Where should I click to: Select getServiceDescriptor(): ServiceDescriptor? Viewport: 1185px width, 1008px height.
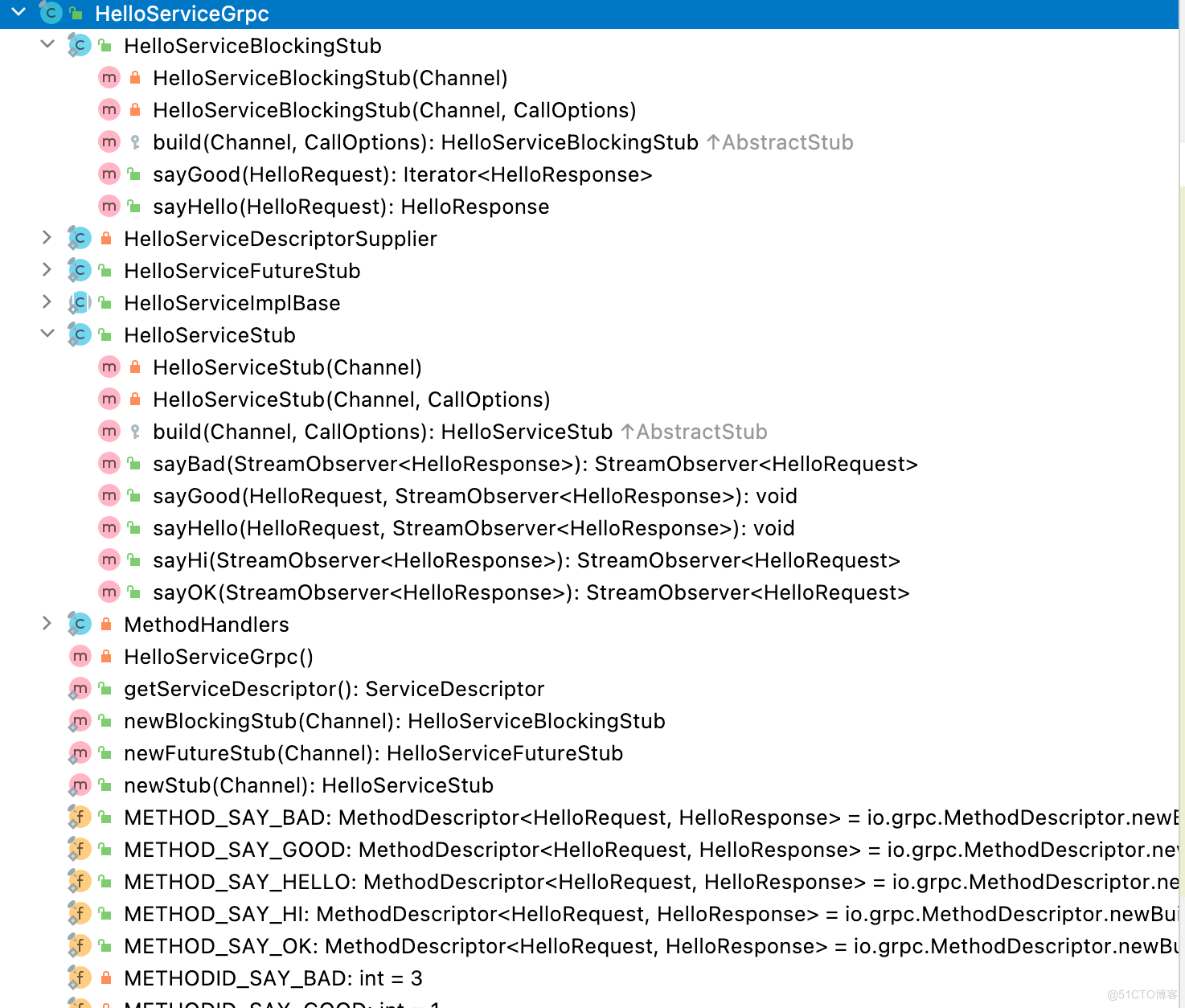589,688
